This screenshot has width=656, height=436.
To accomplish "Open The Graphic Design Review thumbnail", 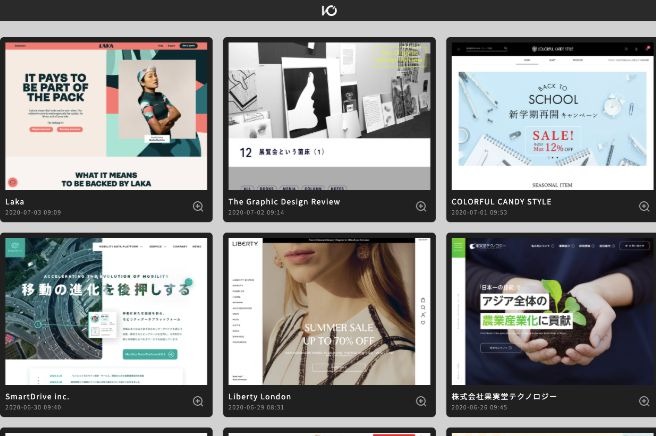I will tap(329, 116).
